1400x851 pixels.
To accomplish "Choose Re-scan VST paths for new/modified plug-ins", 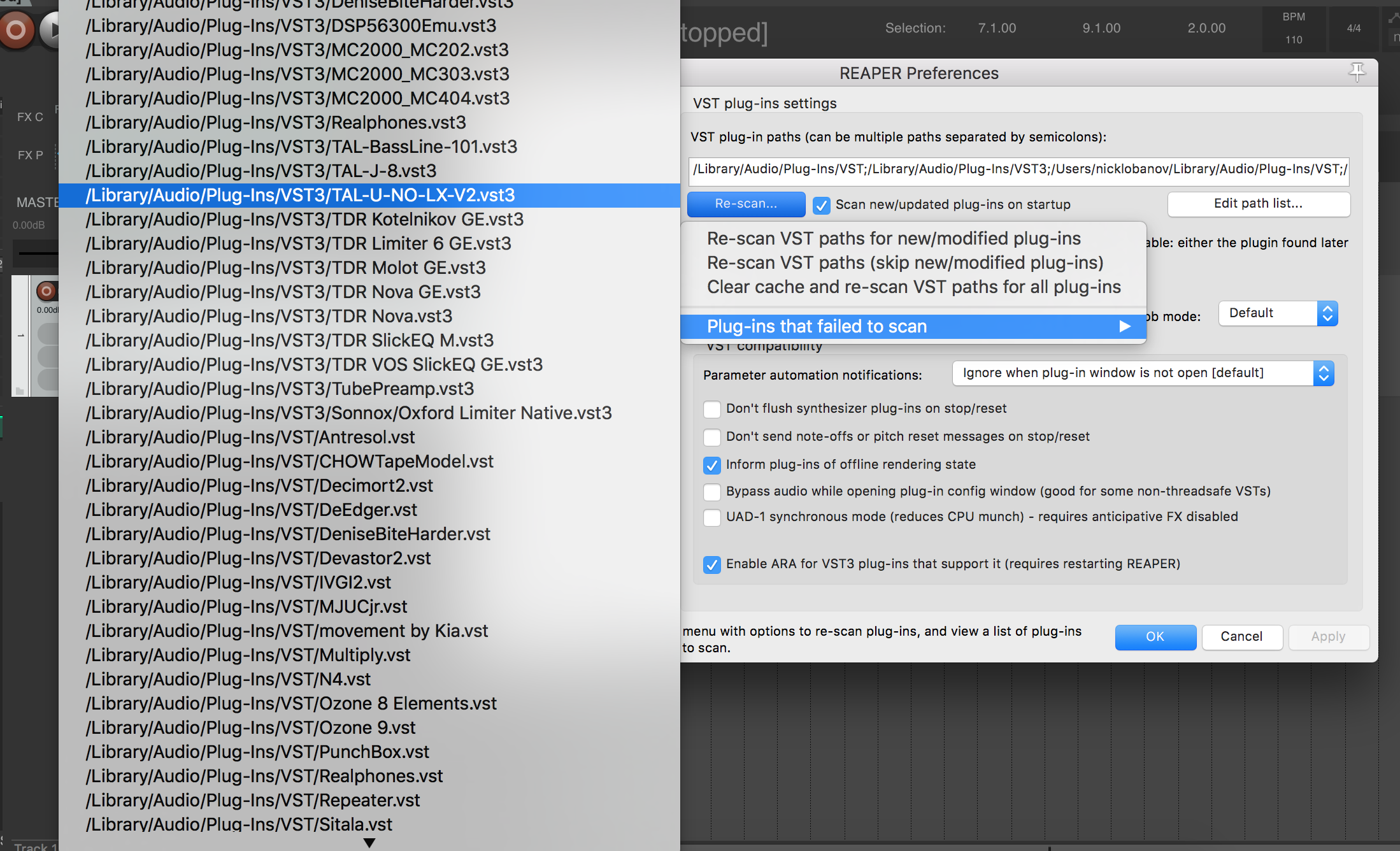I will [893, 238].
